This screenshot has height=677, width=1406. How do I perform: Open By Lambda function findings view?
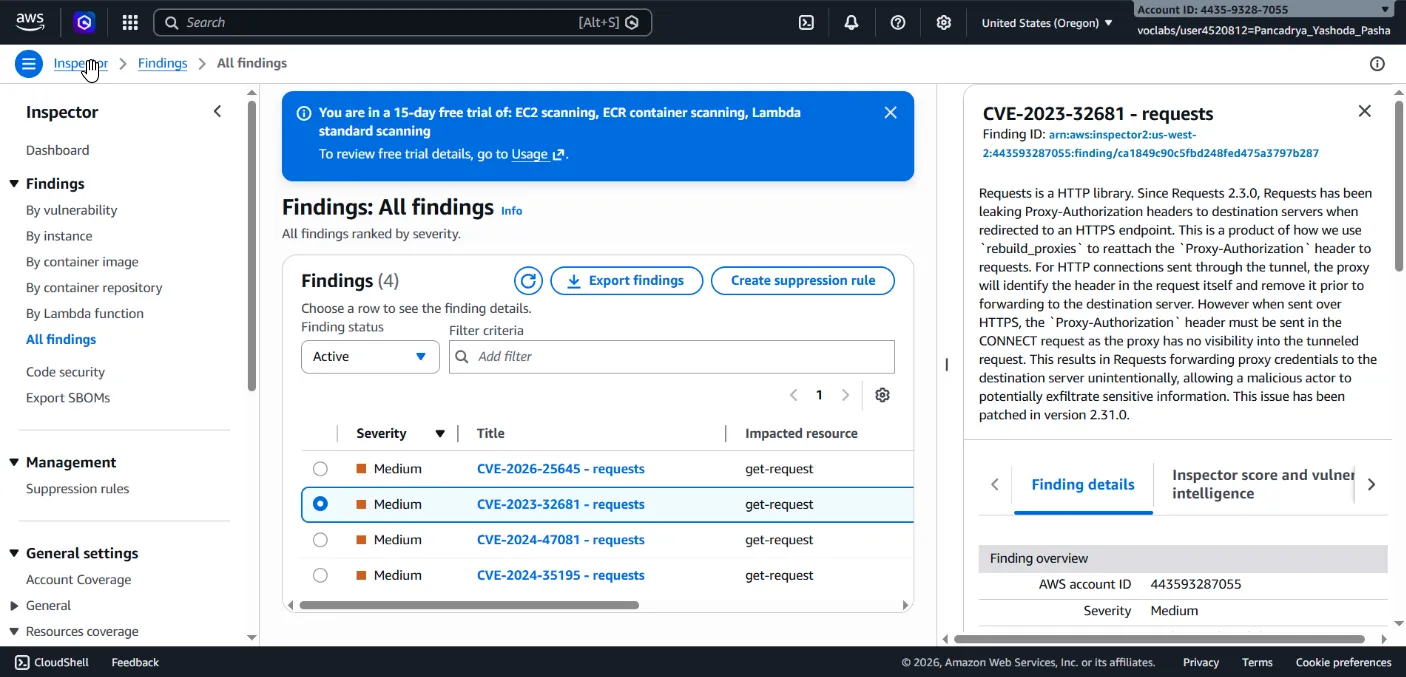[85, 313]
